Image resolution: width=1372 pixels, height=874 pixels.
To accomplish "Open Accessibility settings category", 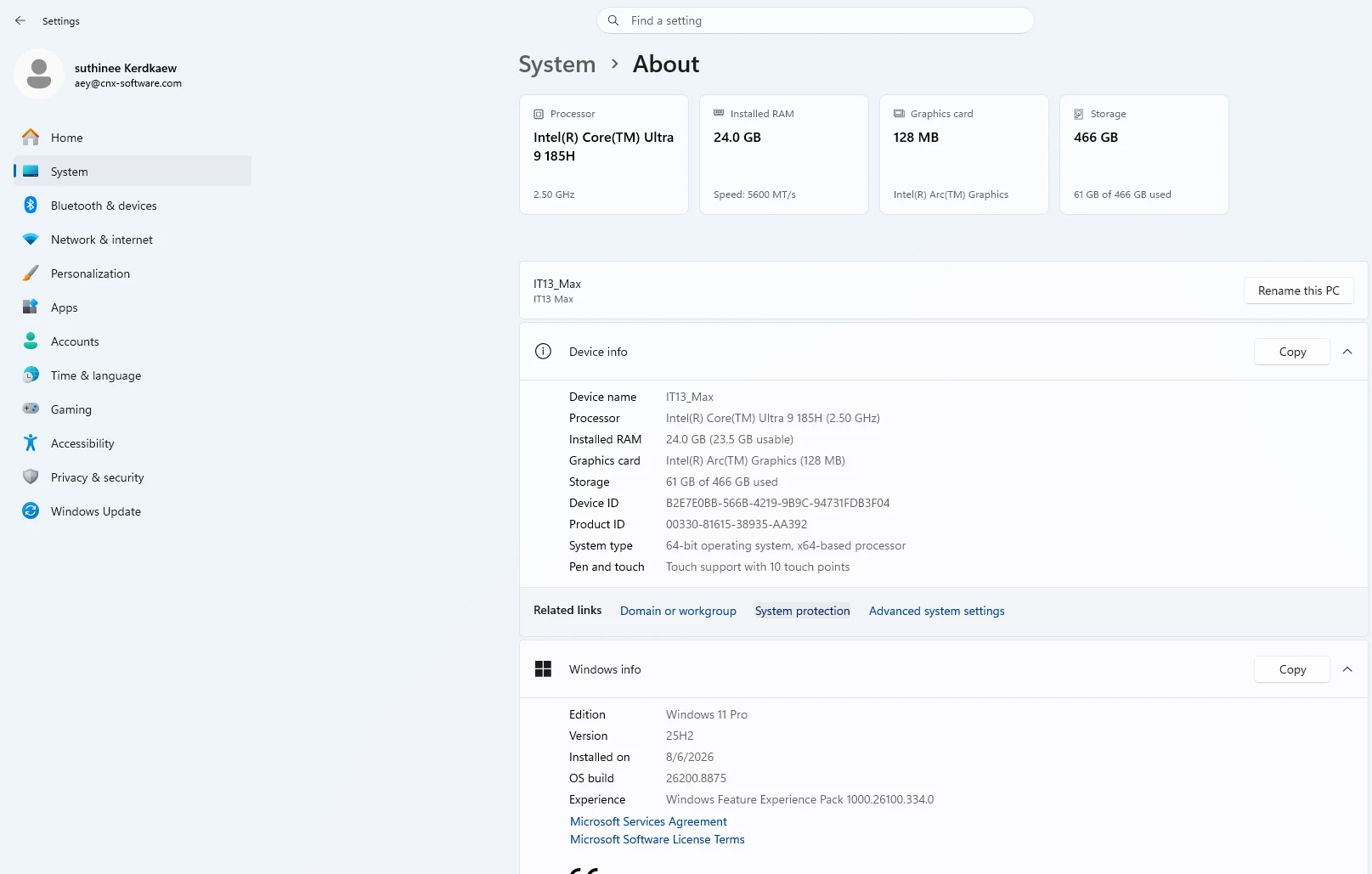I will click(133, 443).
